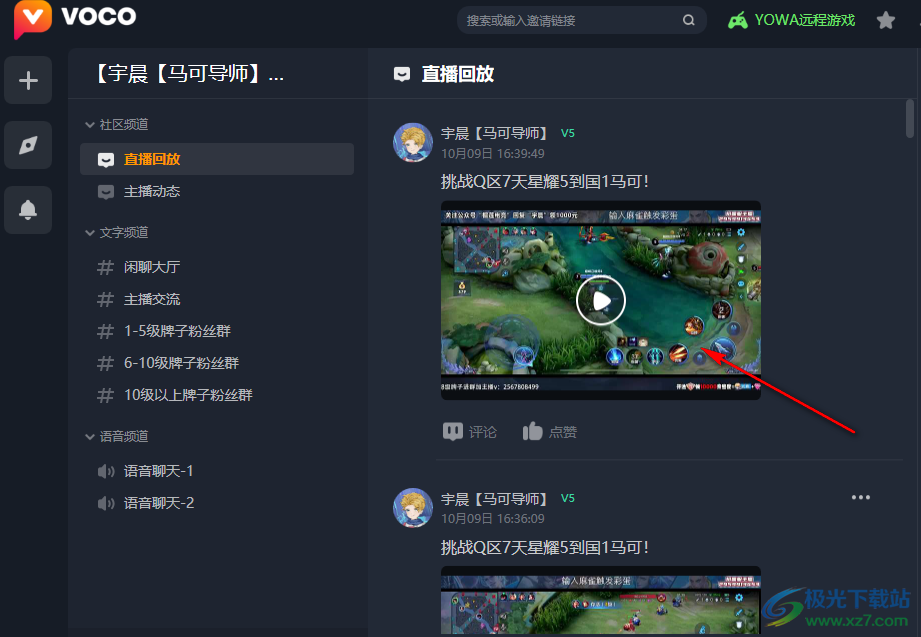Open second post's video thumbnail

(601, 601)
